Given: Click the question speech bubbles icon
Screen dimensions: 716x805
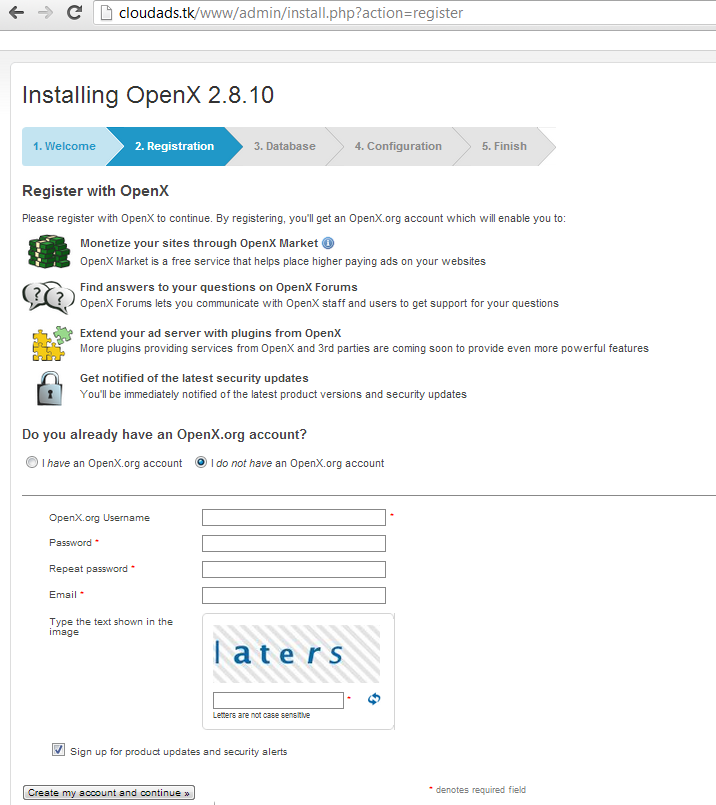Looking at the screenshot, I should (48, 297).
